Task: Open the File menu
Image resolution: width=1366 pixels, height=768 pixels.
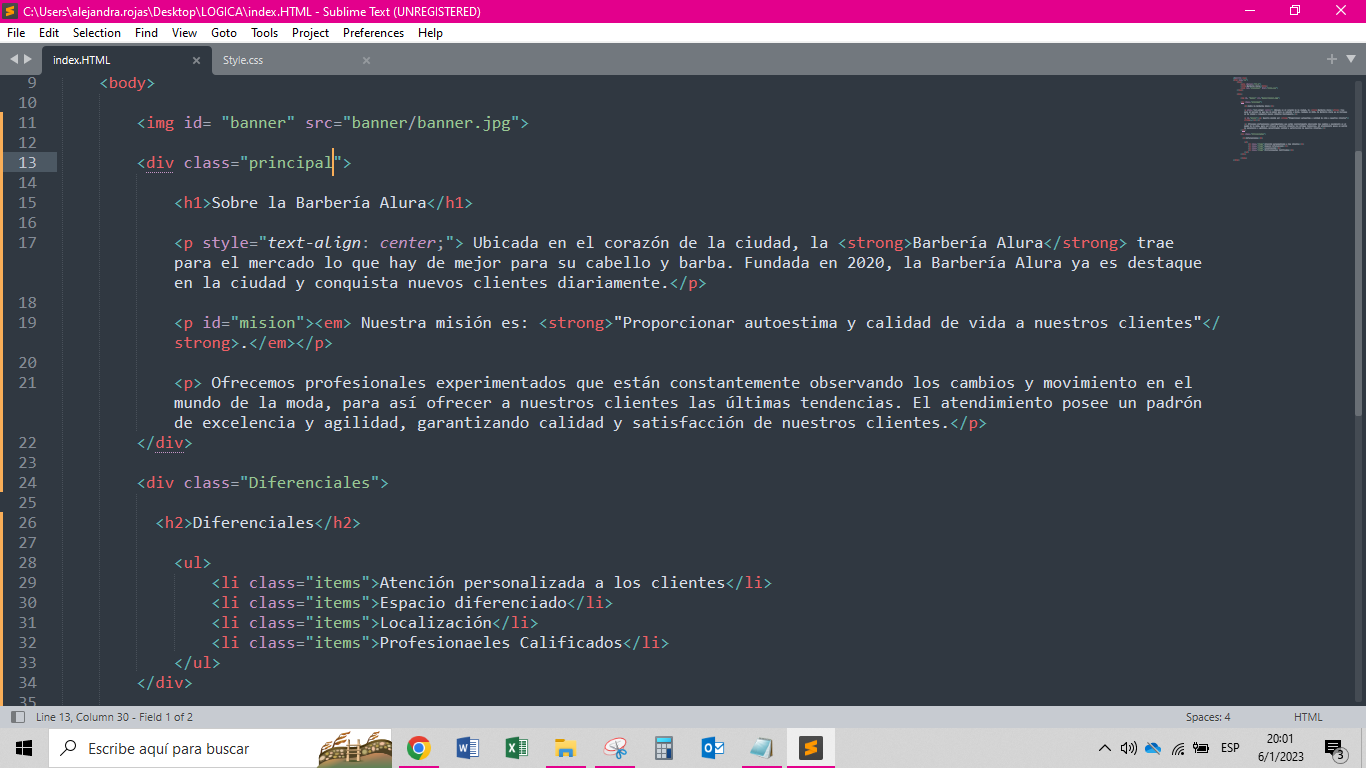Action: click(16, 33)
